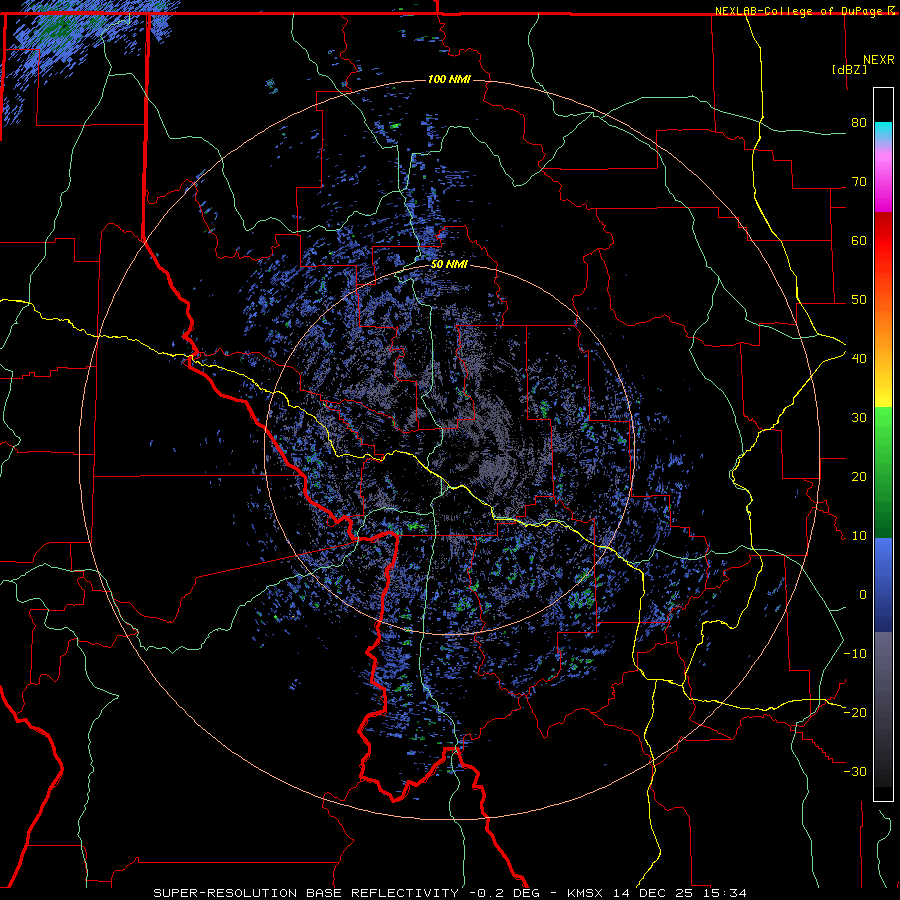Click the '50 NMI' range ring label
The height and width of the screenshot is (900, 900).
(449, 265)
